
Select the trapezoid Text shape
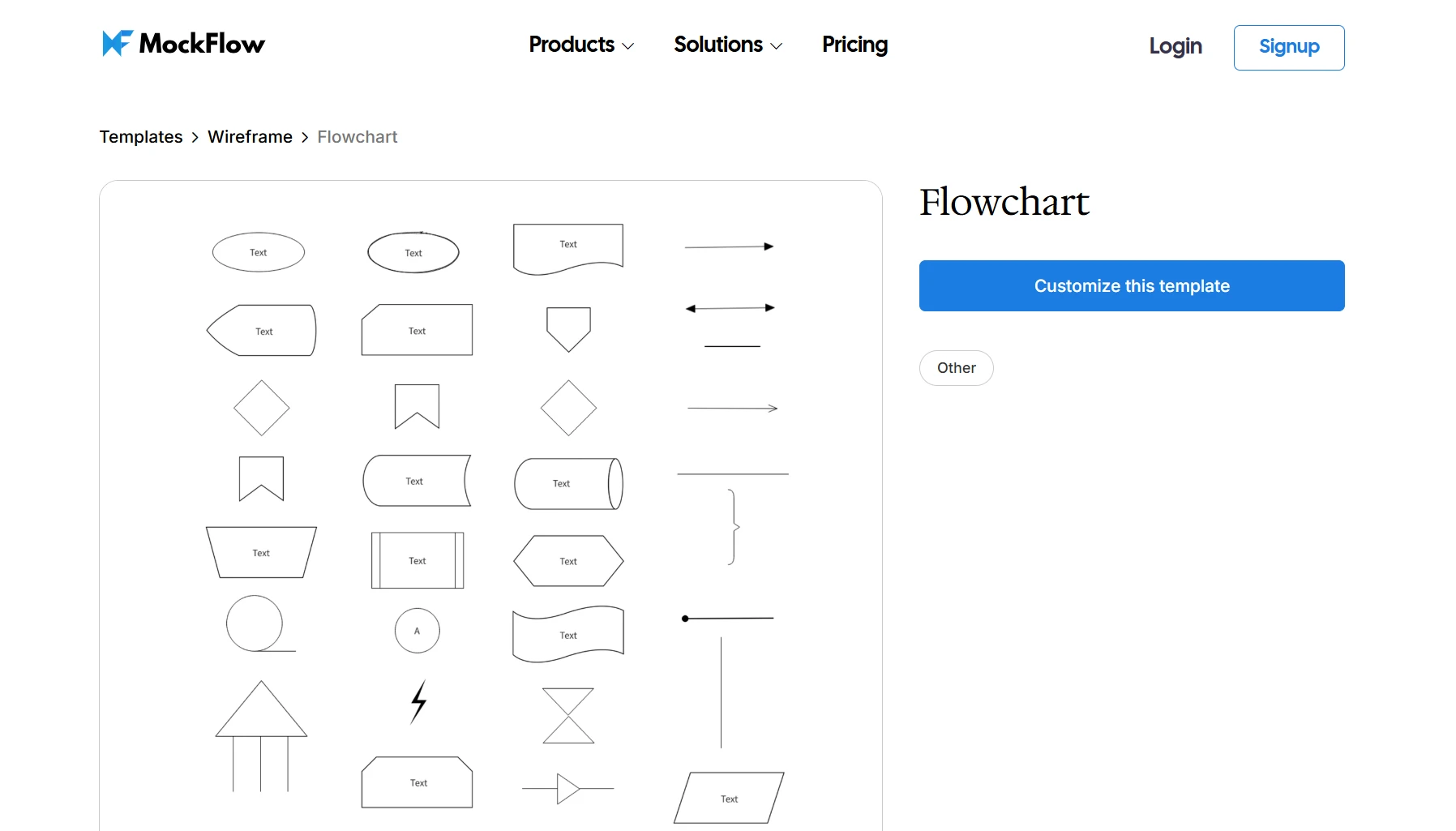261,552
